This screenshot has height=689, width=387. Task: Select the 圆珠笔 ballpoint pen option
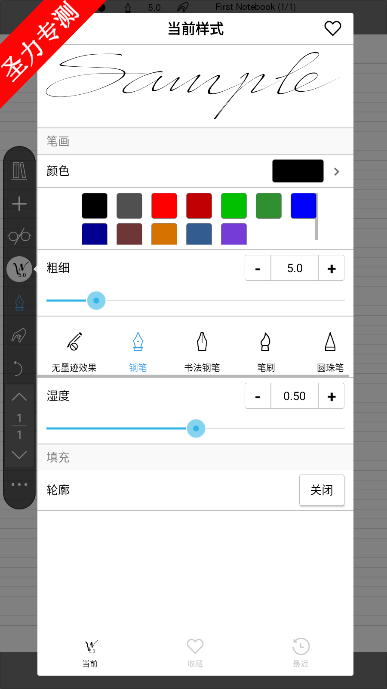point(330,352)
